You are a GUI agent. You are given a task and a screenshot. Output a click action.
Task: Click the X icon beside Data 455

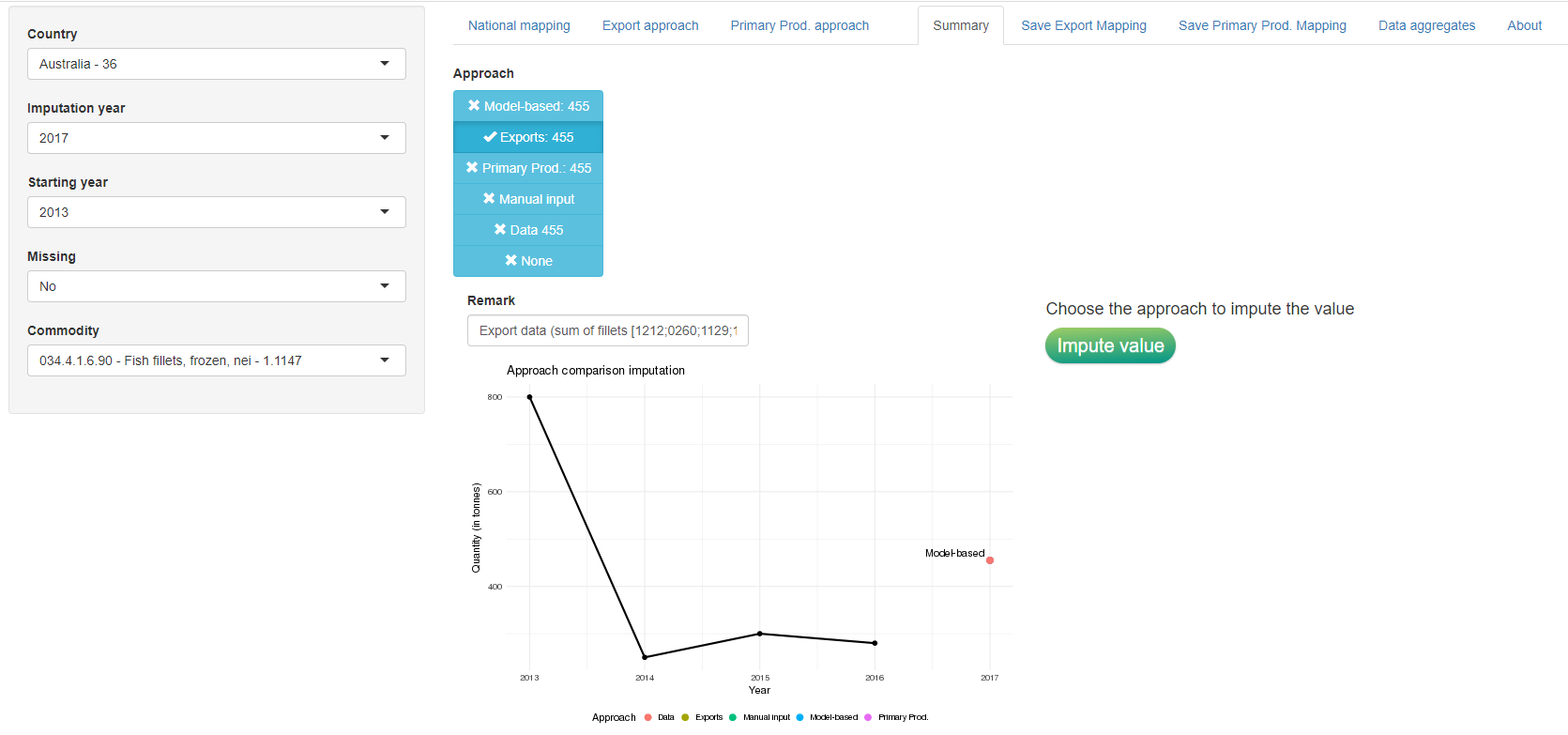coord(500,230)
